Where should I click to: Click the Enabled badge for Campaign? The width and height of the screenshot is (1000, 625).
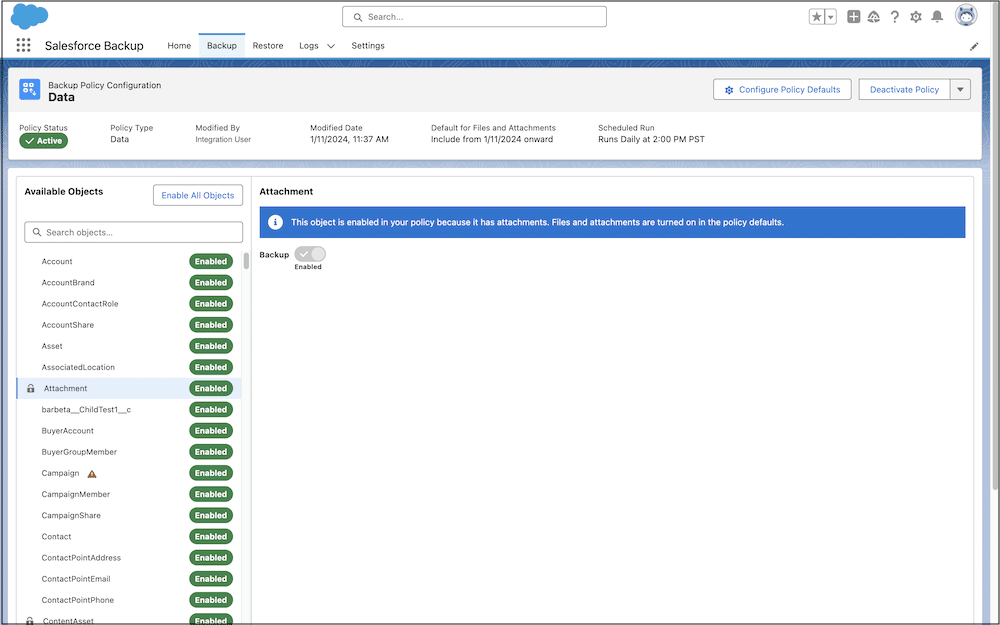(x=211, y=473)
